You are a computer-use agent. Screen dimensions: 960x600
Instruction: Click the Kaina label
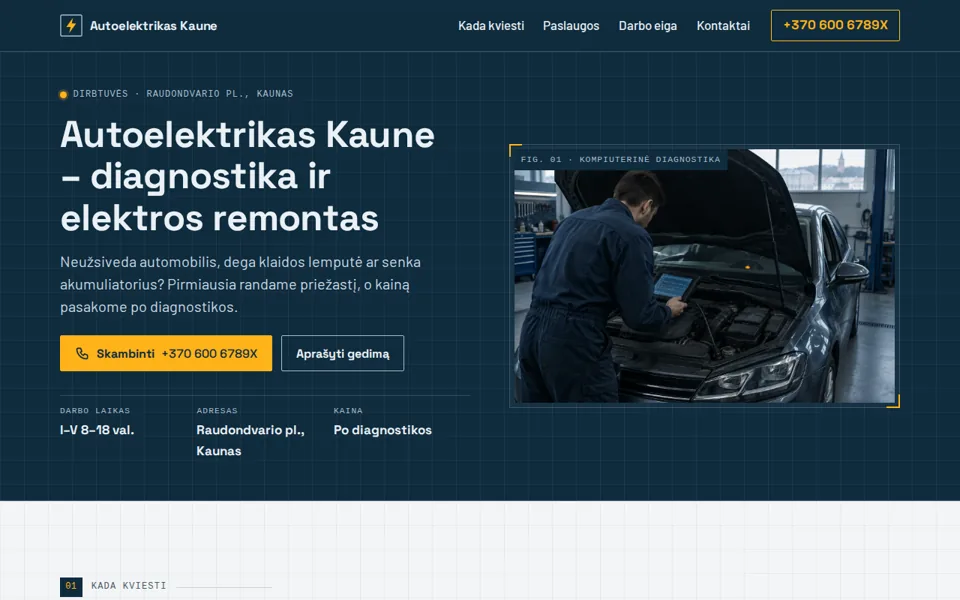tap(348, 411)
